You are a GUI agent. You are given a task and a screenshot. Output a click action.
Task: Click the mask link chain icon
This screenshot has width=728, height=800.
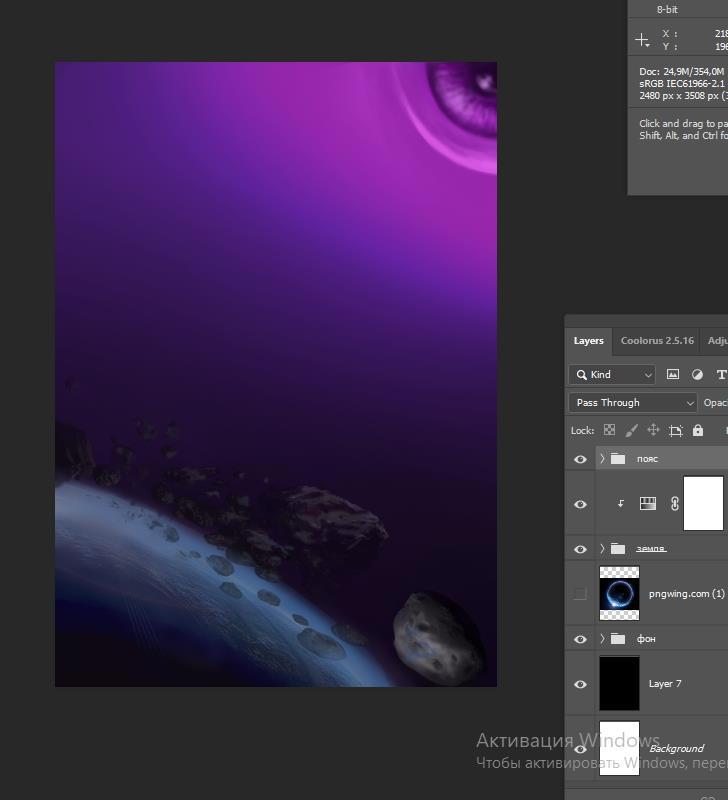tap(674, 504)
